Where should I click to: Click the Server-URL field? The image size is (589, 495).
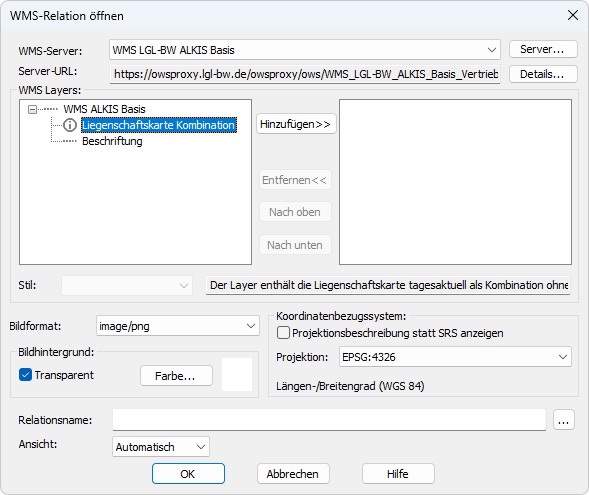pyautogui.click(x=305, y=74)
